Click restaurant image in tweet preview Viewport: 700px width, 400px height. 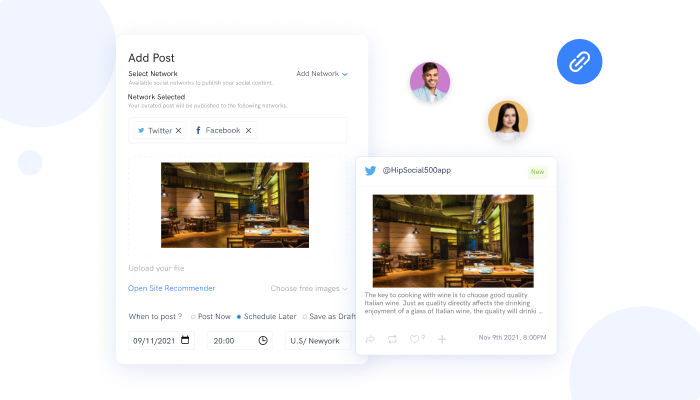(453, 241)
